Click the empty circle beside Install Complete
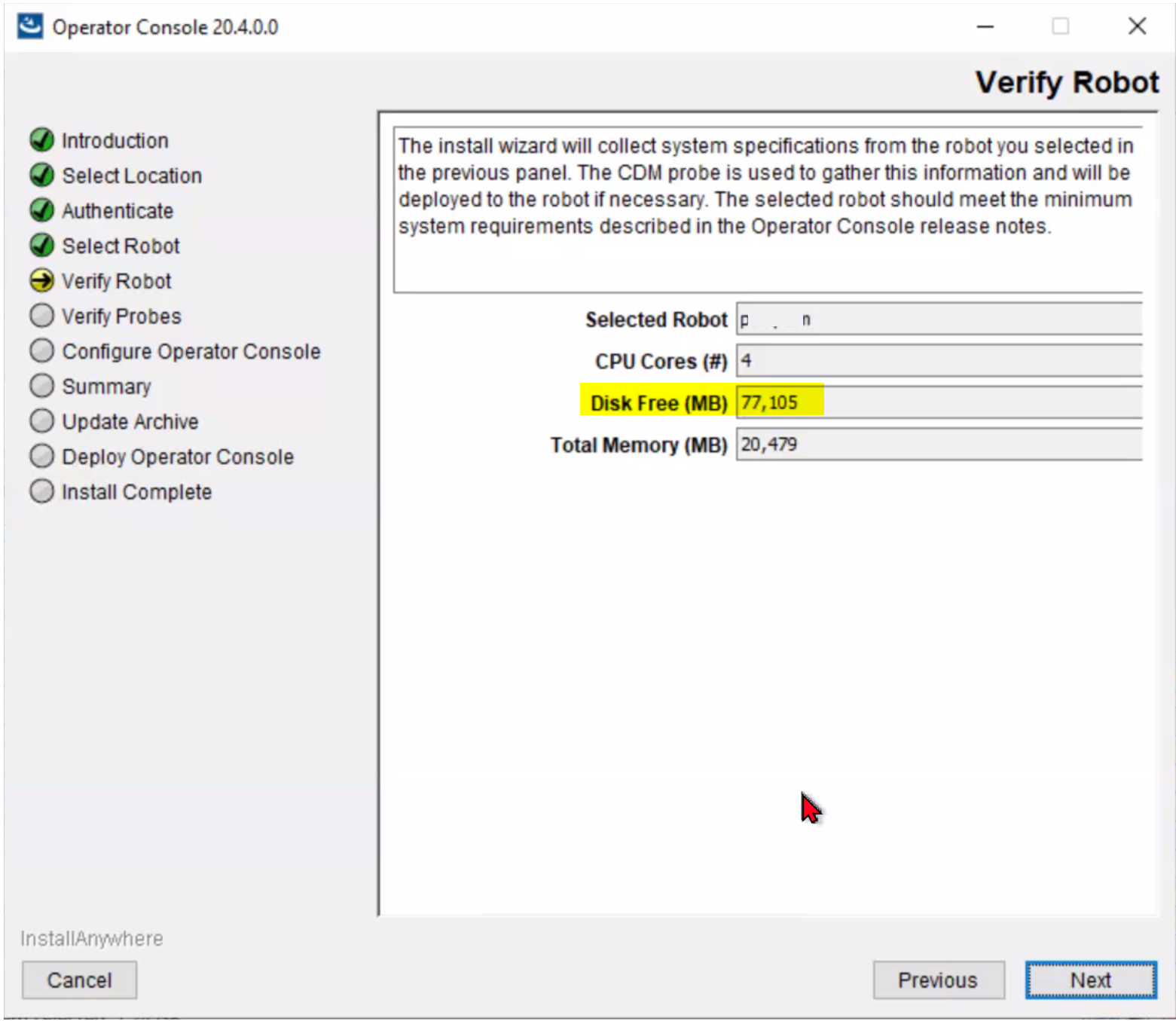The height and width of the screenshot is (1021, 1176). click(42, 491)
